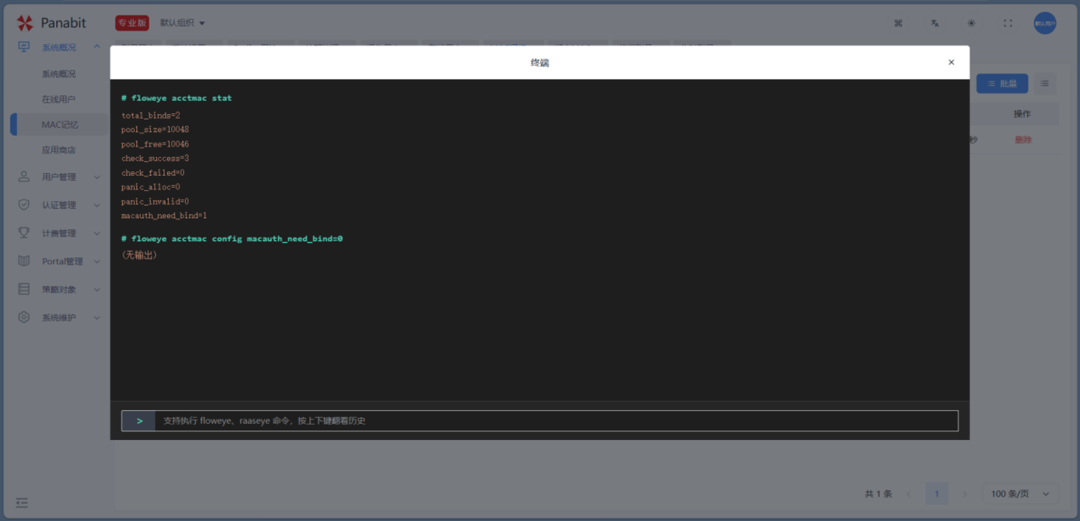Viewport: 1080px width, 521px height.
Task: Click the check_success=3 output line
Action: point(155,159)
